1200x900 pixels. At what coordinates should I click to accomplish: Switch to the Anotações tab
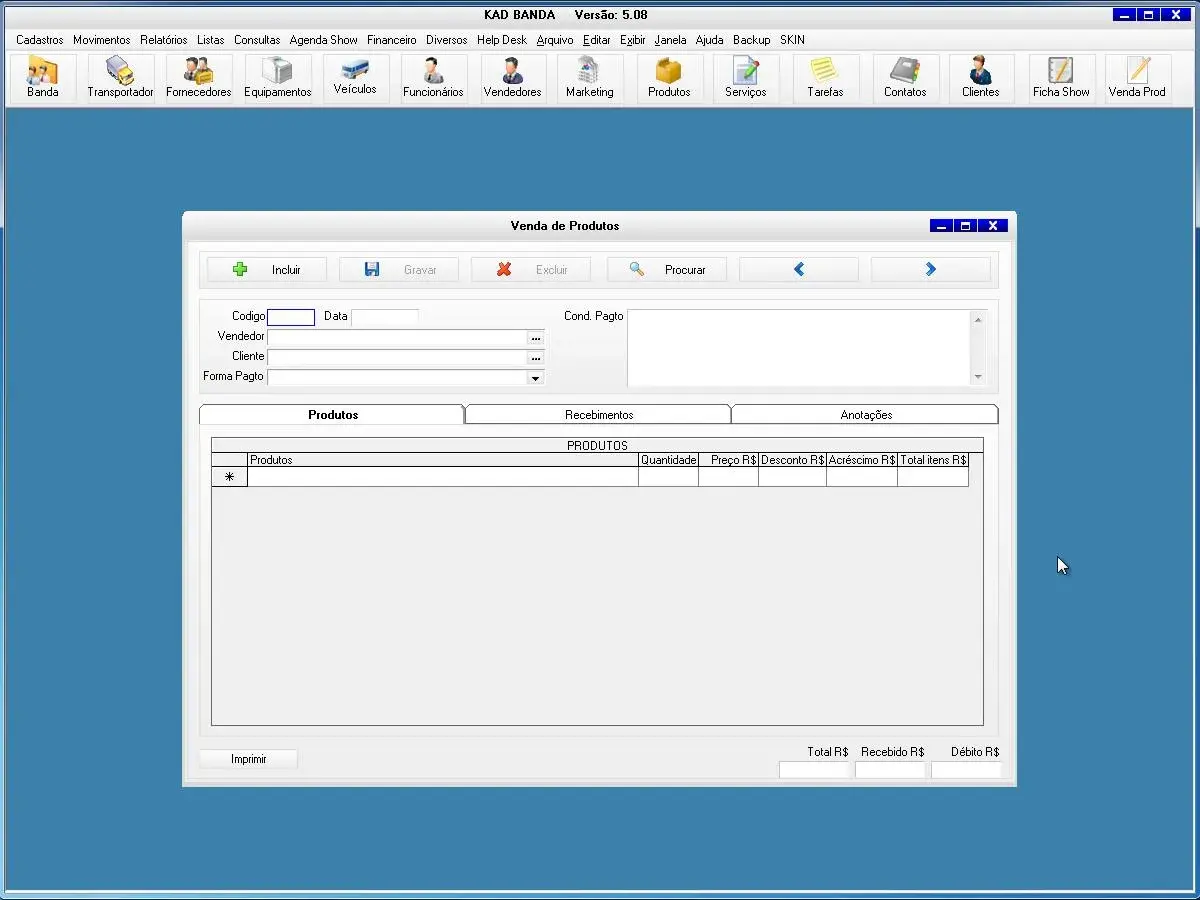click(x=865, y=414)
